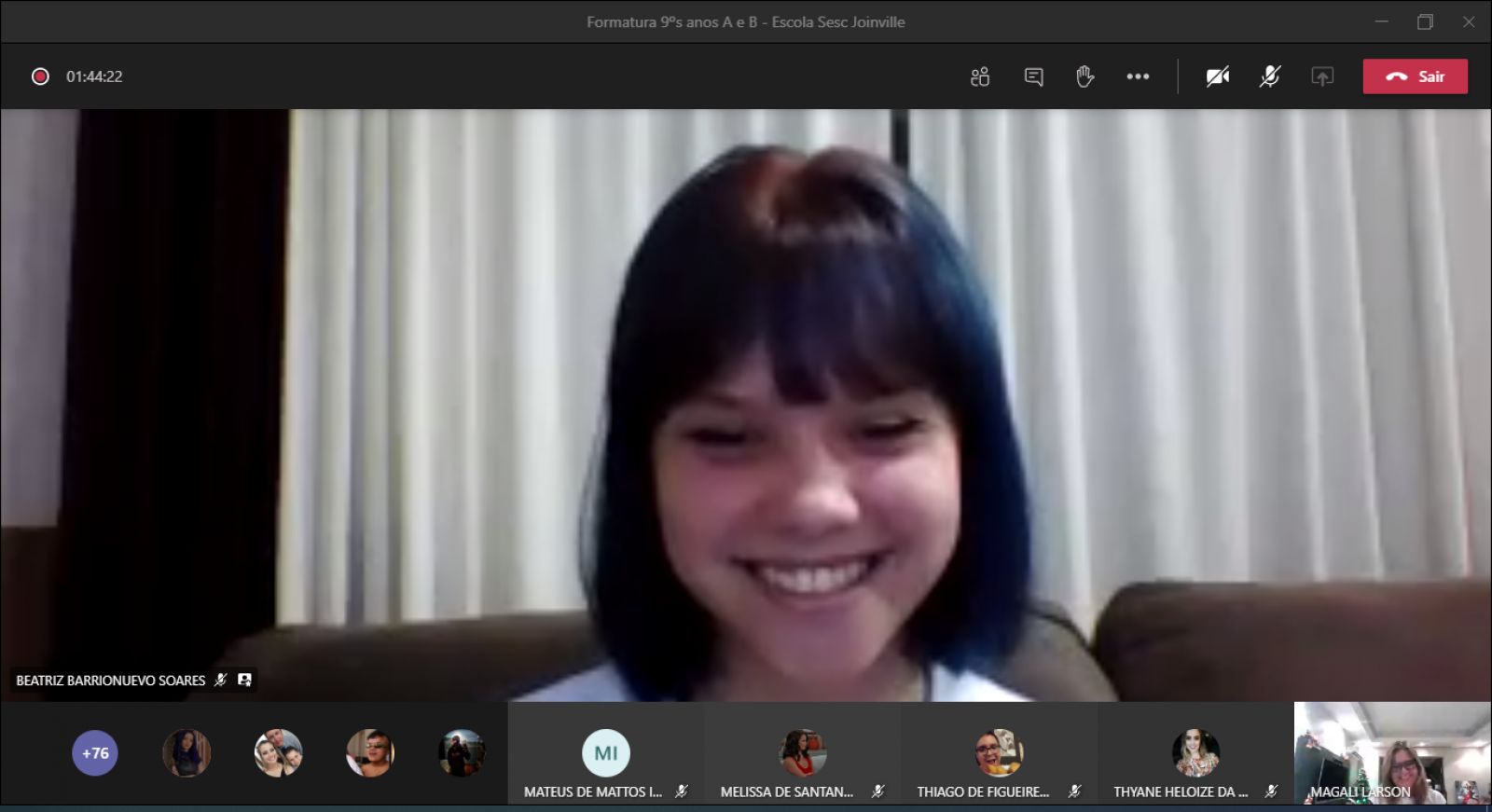Open the meeting chat icon
The width and height of the screenshot is (1492, 812).
tap(1033, 76)
